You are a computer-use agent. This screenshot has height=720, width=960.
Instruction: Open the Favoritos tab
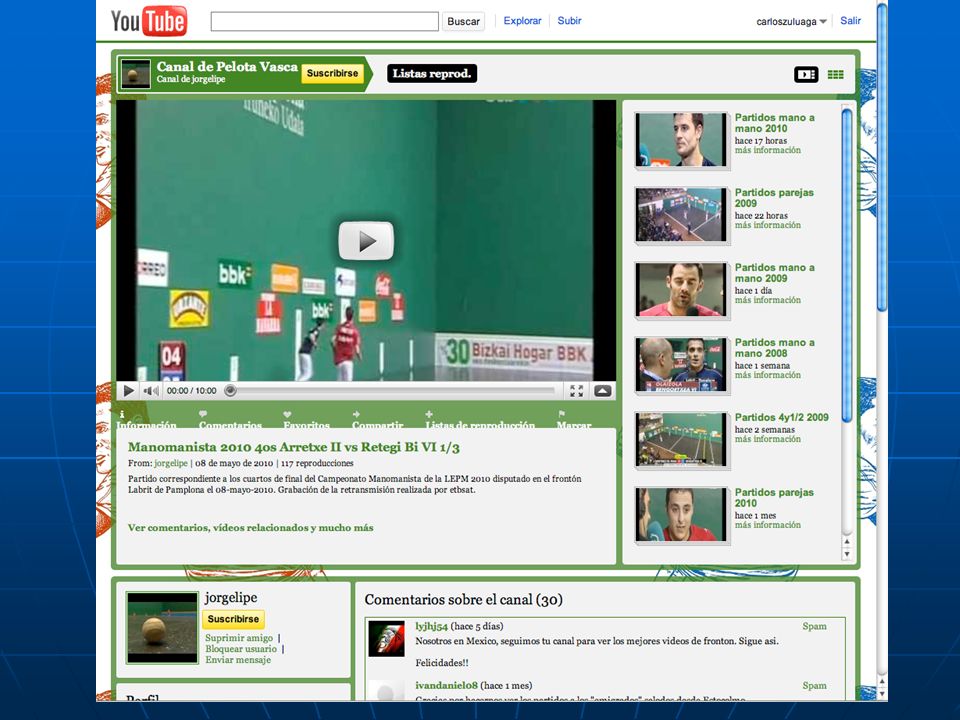306,420
